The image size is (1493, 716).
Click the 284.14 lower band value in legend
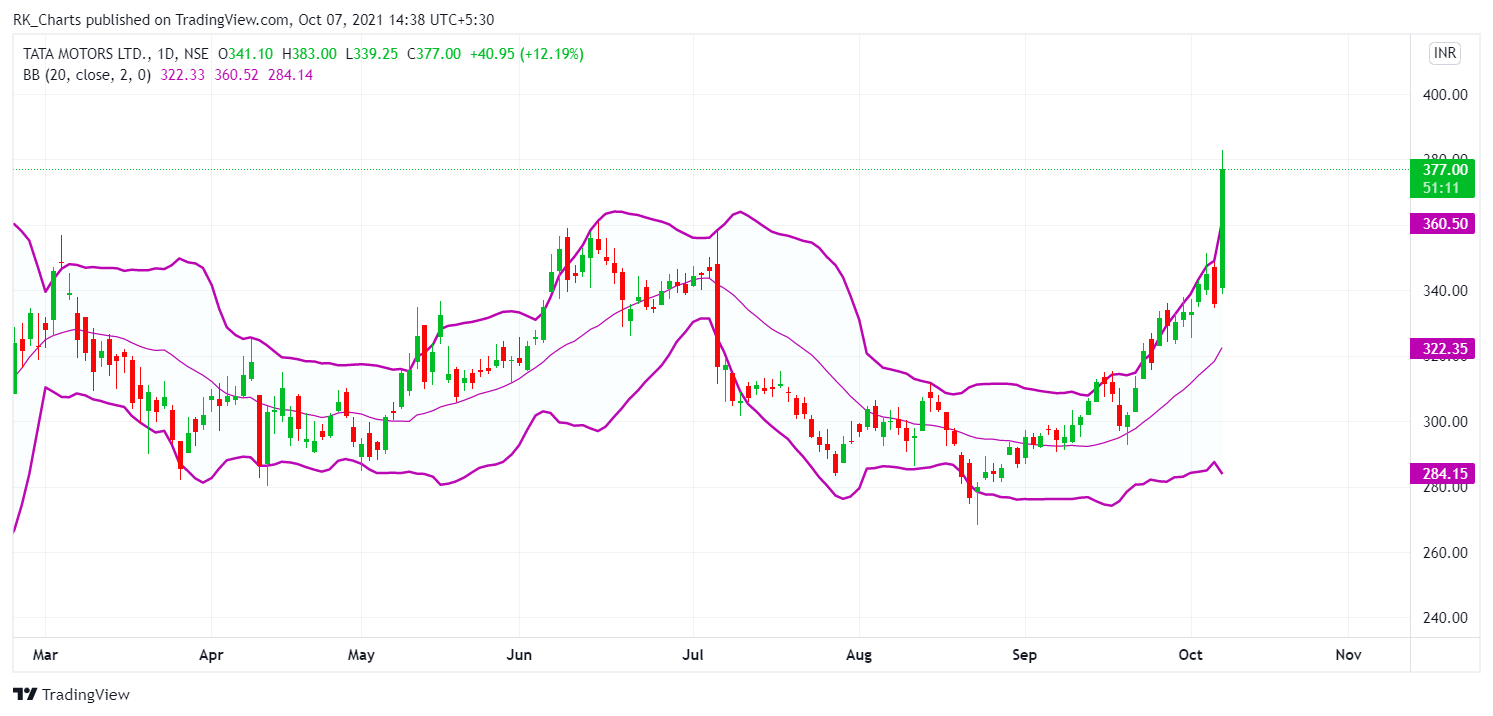(x=290, y=74)
